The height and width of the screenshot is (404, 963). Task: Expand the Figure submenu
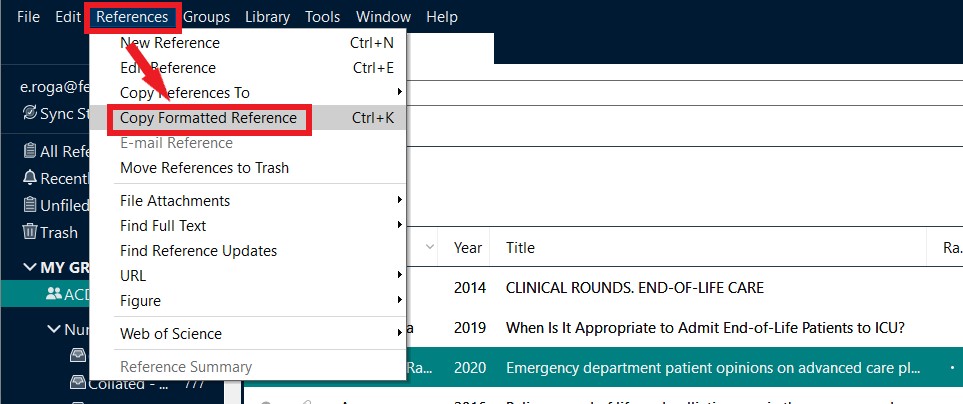coord(248,301)
